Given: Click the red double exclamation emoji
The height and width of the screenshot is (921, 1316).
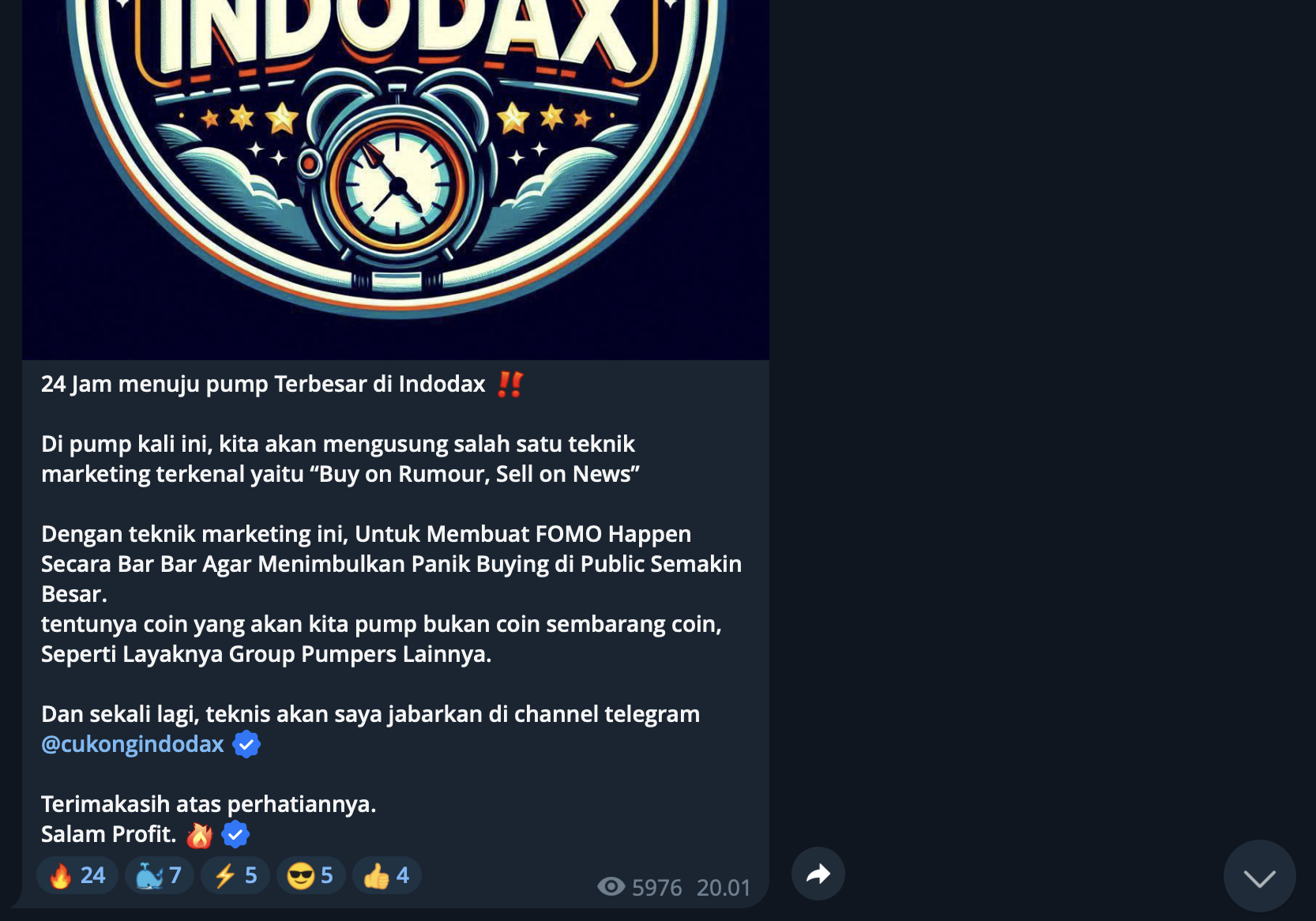Looking at the screenshot, I should click(510, 384).
